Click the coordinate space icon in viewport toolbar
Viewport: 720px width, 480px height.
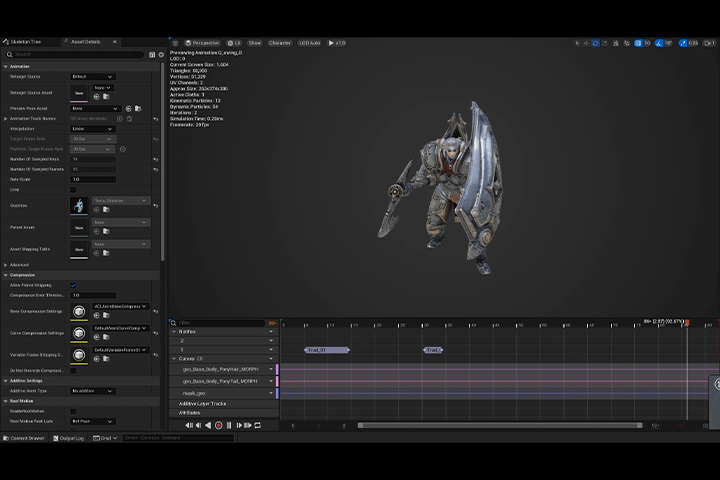point(616,43)
